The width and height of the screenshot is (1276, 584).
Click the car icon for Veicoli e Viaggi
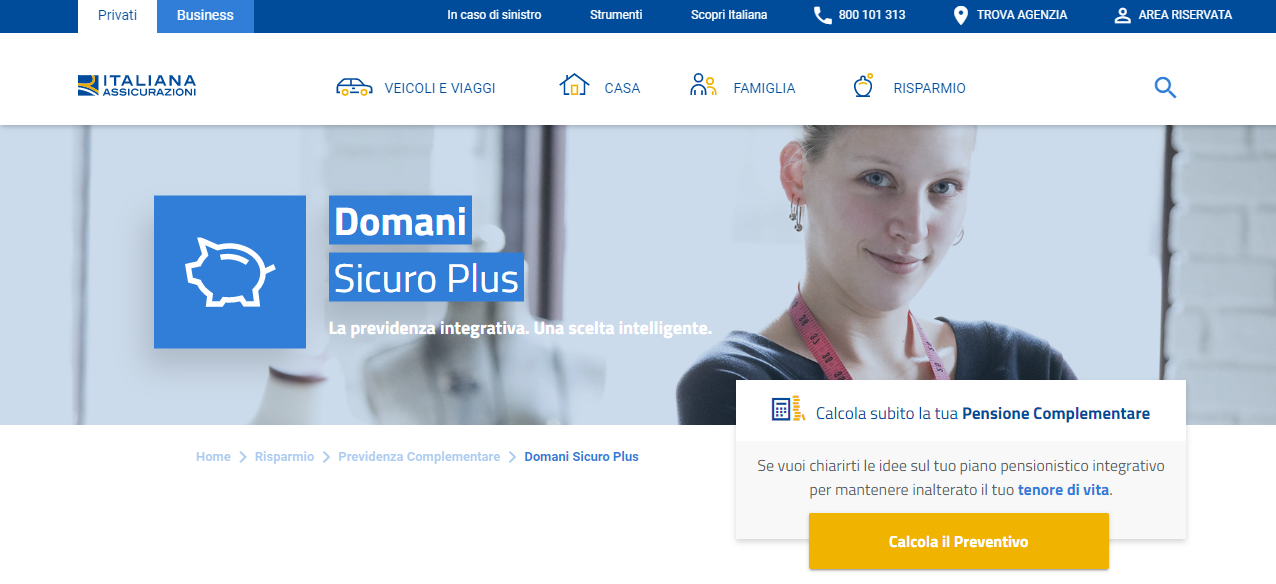[354, 87]
